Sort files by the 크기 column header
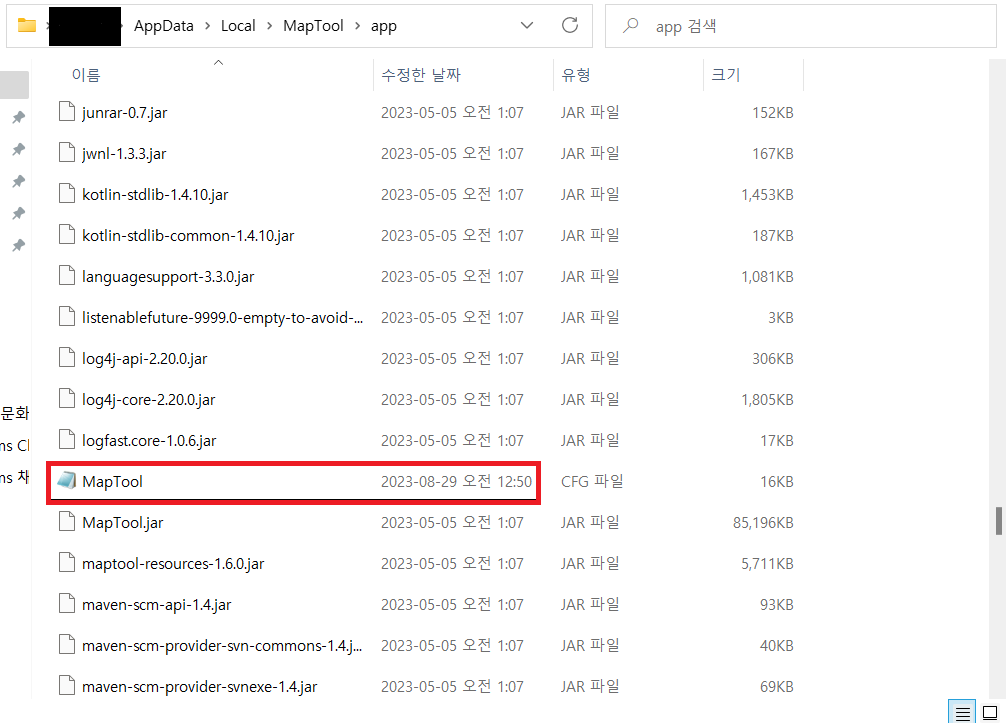 [725, 75]
